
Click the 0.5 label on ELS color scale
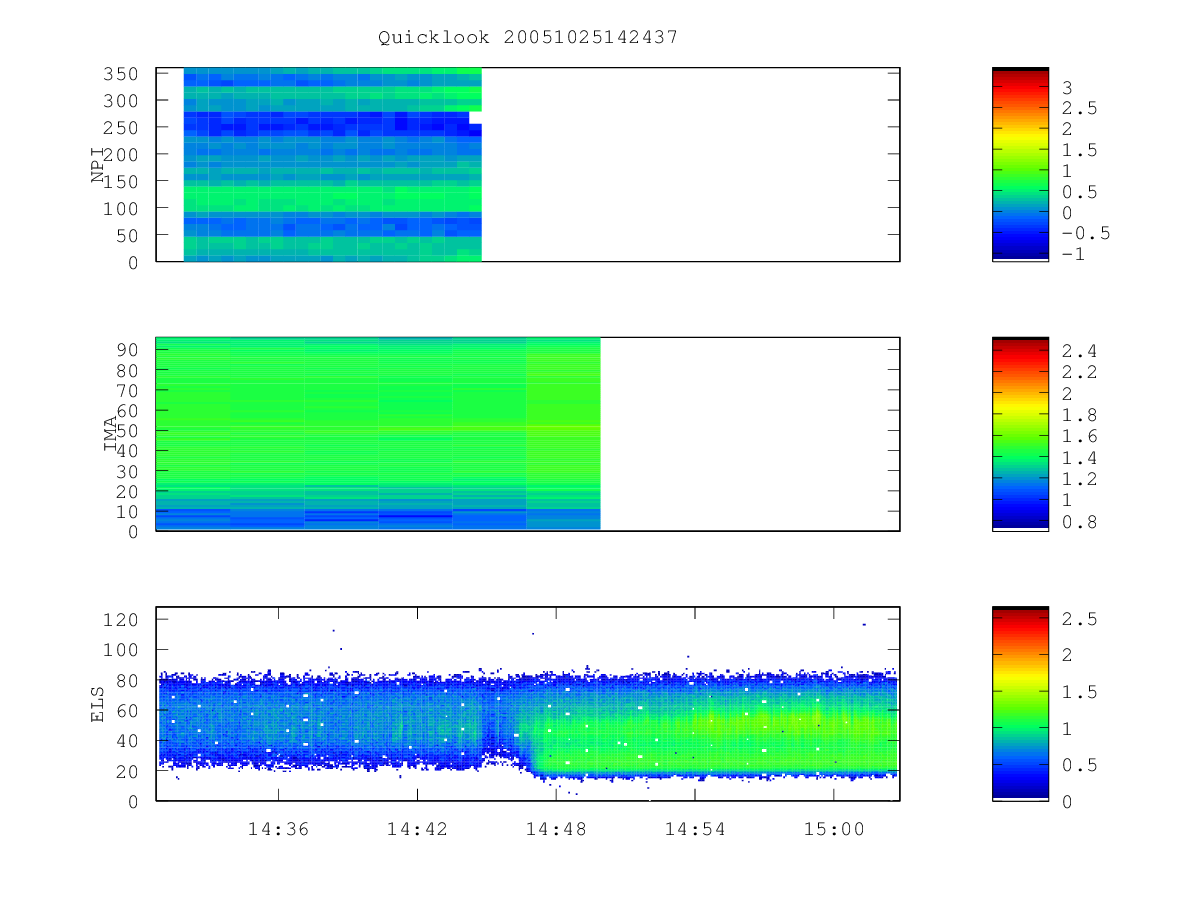point(1080,765)
